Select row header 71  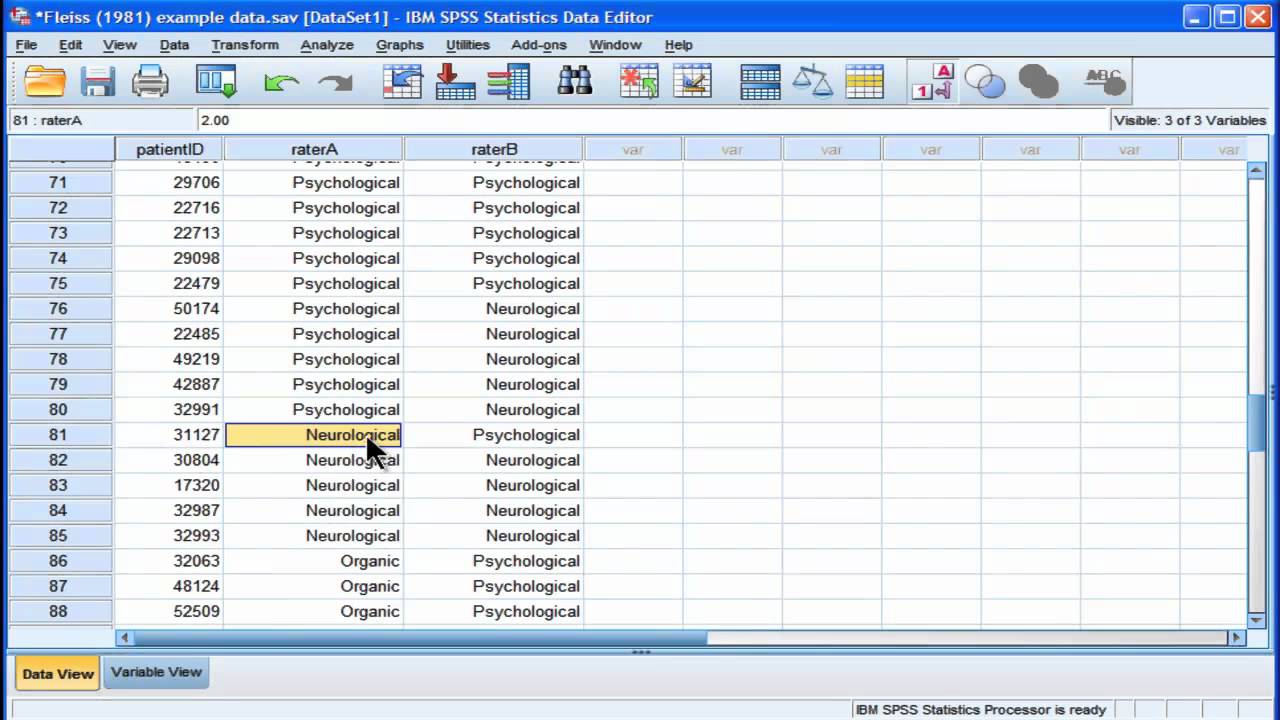58,183
